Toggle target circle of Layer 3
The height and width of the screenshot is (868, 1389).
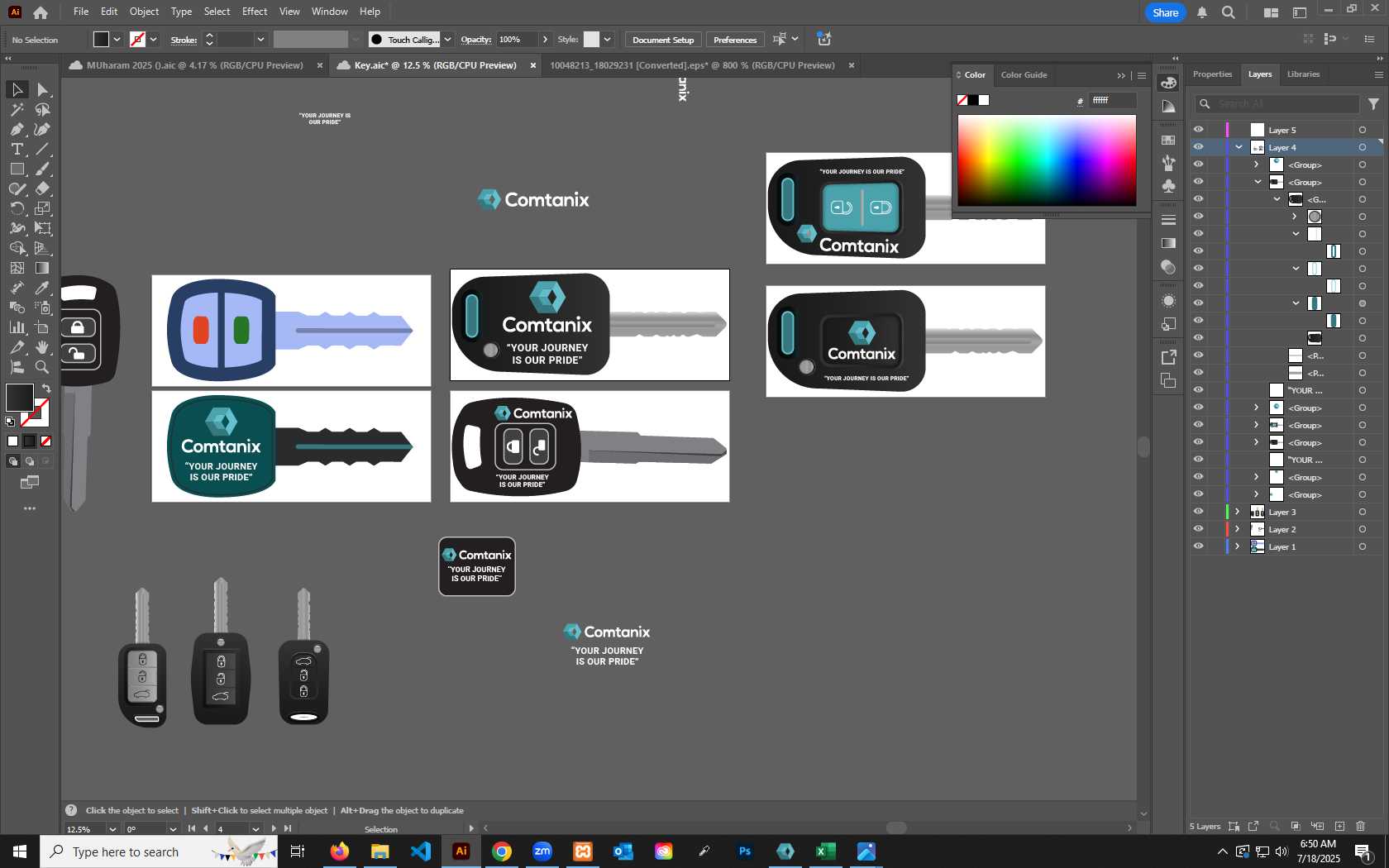tap(1363, 512)
